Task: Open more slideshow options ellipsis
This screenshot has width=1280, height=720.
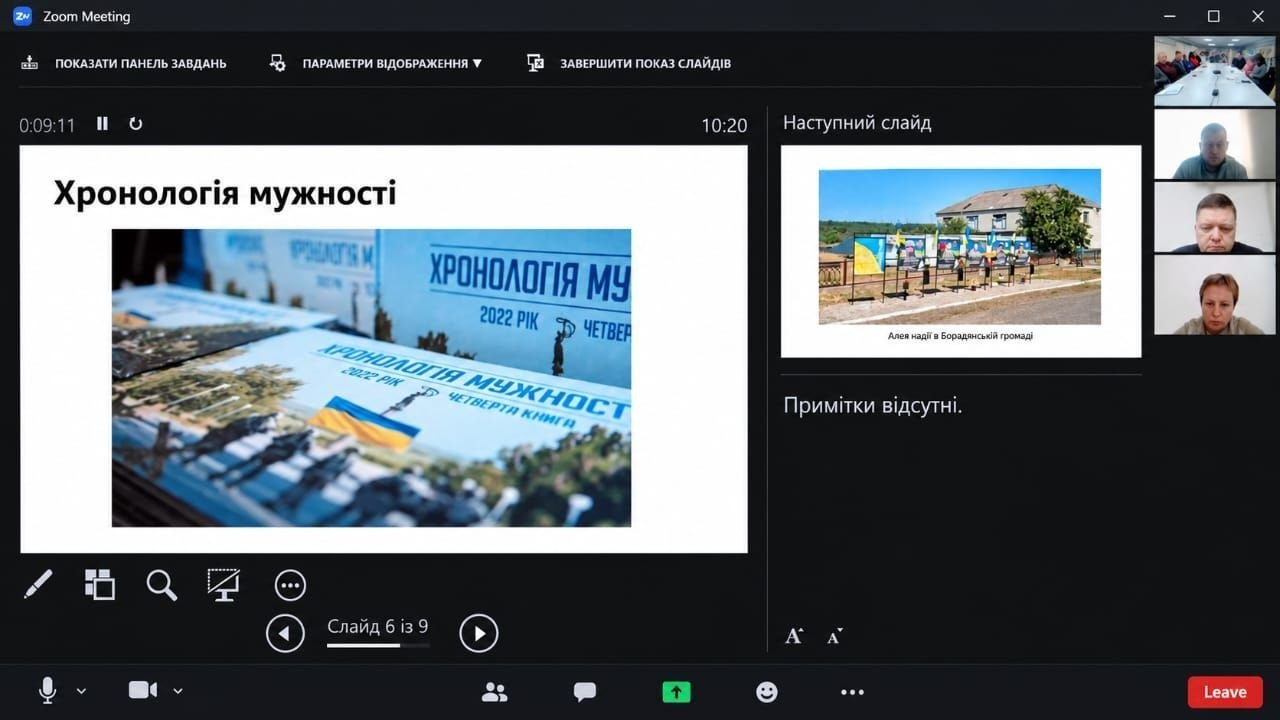Action: click(290, 585)
